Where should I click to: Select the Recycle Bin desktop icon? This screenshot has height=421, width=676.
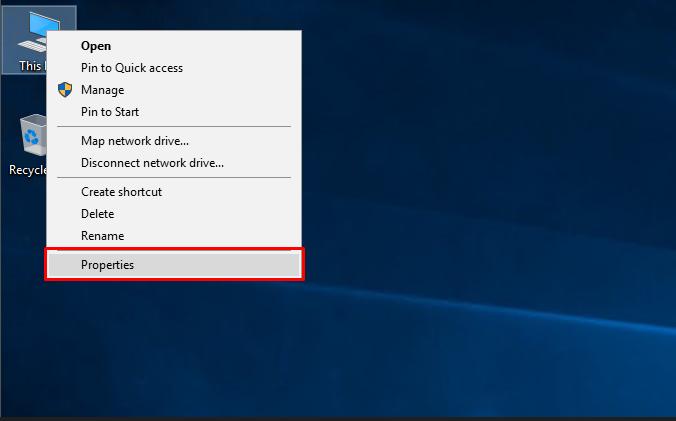click(x=27, y=145)
